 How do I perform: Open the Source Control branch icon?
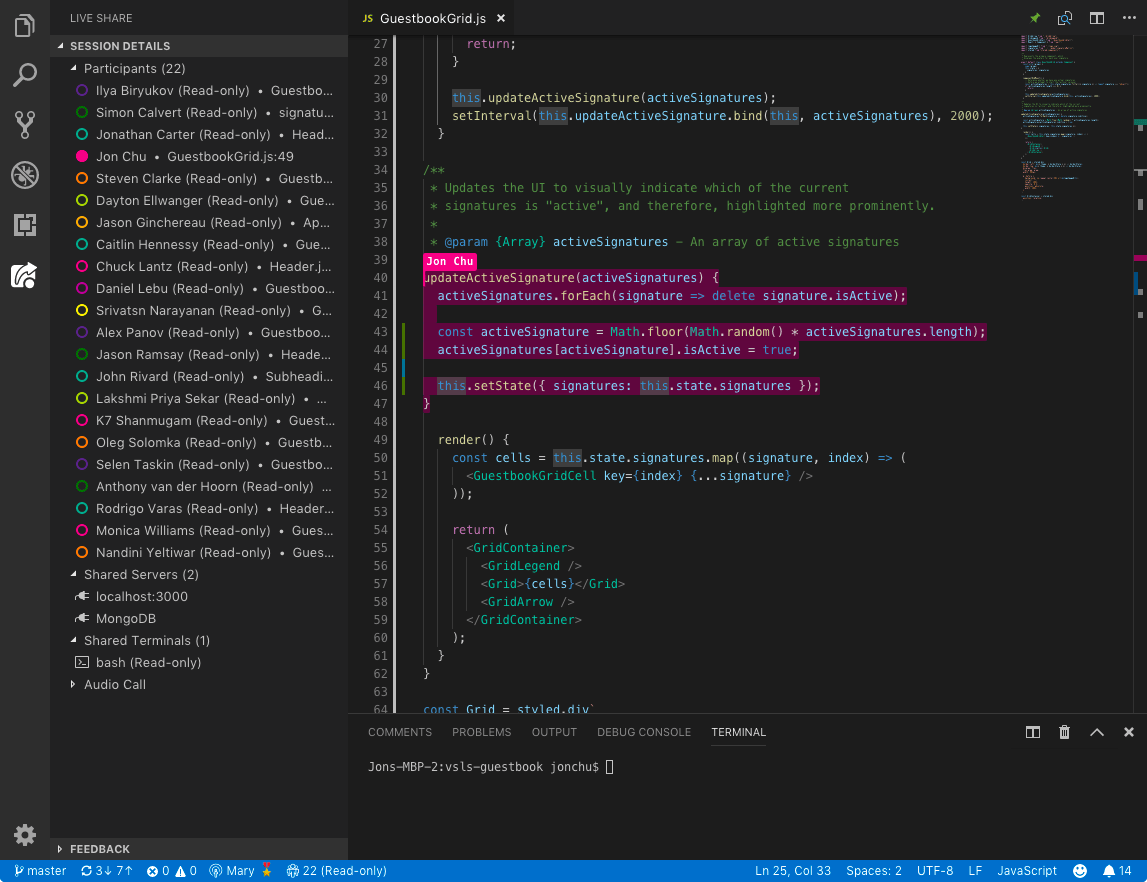[x=25, y=125]
